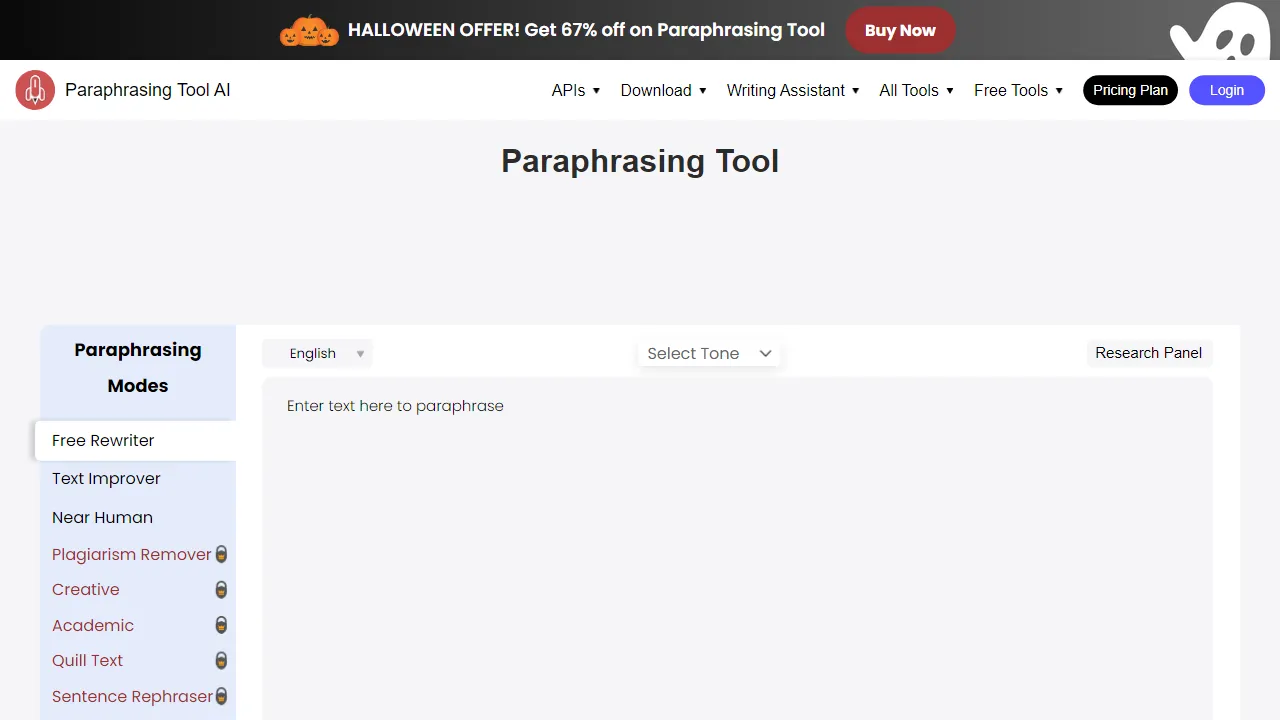Image resolution: width=1280 pixels, height=720 pixels.
Task: Open the APIs dropdown menu
Action: tap(576, 90)
